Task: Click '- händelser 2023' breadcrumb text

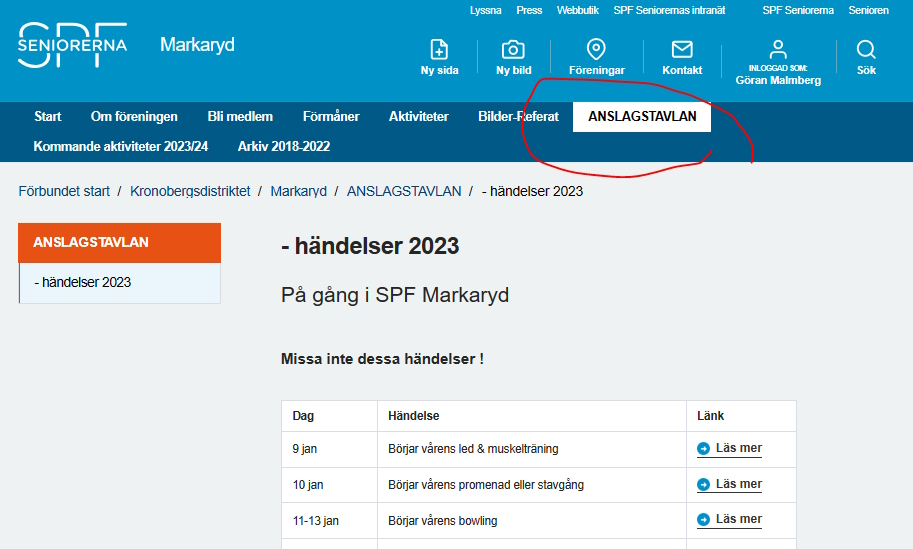Action: [x=532, y=191]
